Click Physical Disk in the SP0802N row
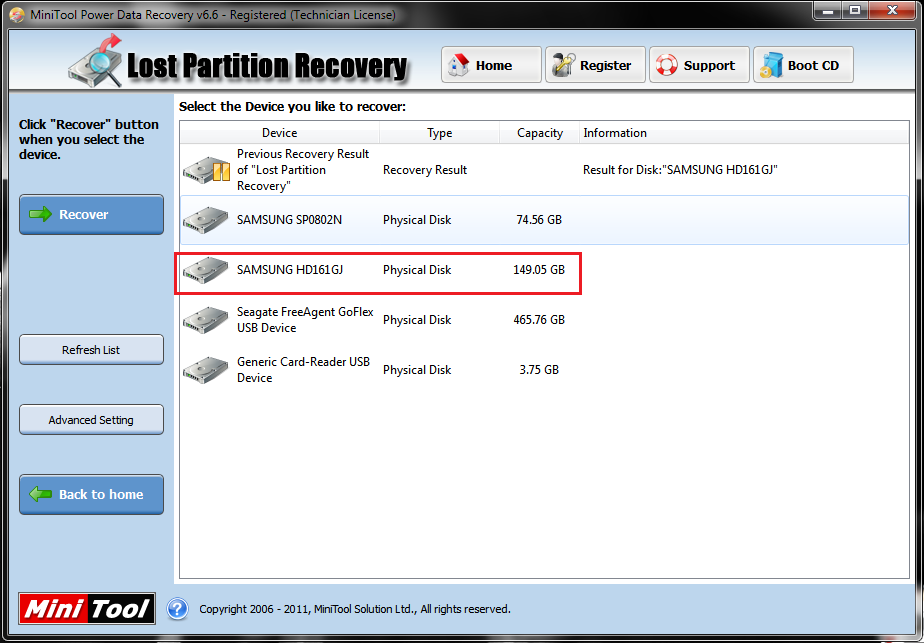Viewport: 924px width, 643px height. 417,220
